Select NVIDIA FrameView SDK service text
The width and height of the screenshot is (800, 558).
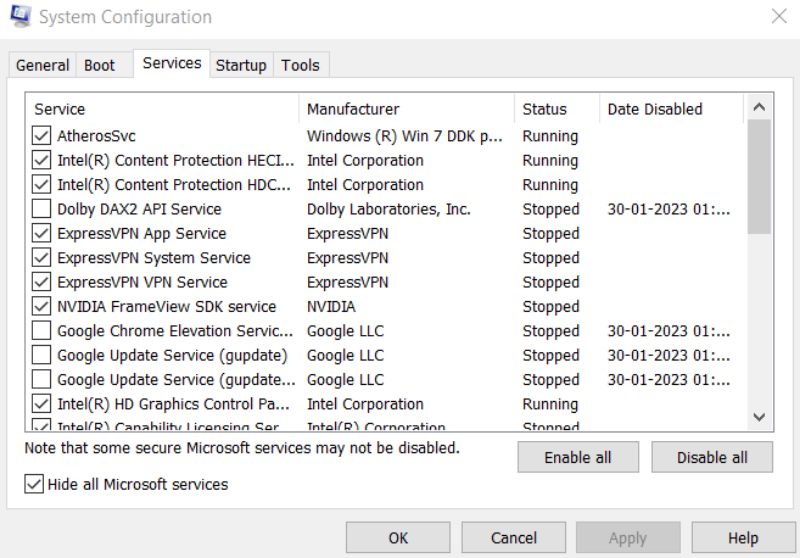(167, 307)
